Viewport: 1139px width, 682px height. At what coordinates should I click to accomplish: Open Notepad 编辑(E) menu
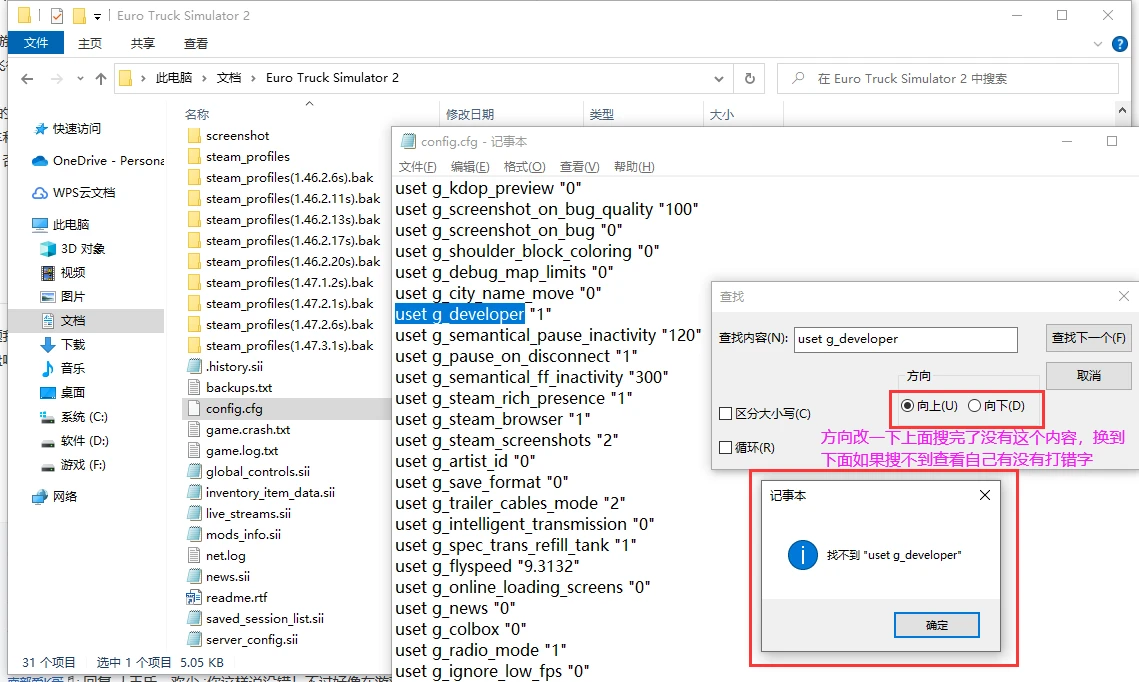coord(470,167)
